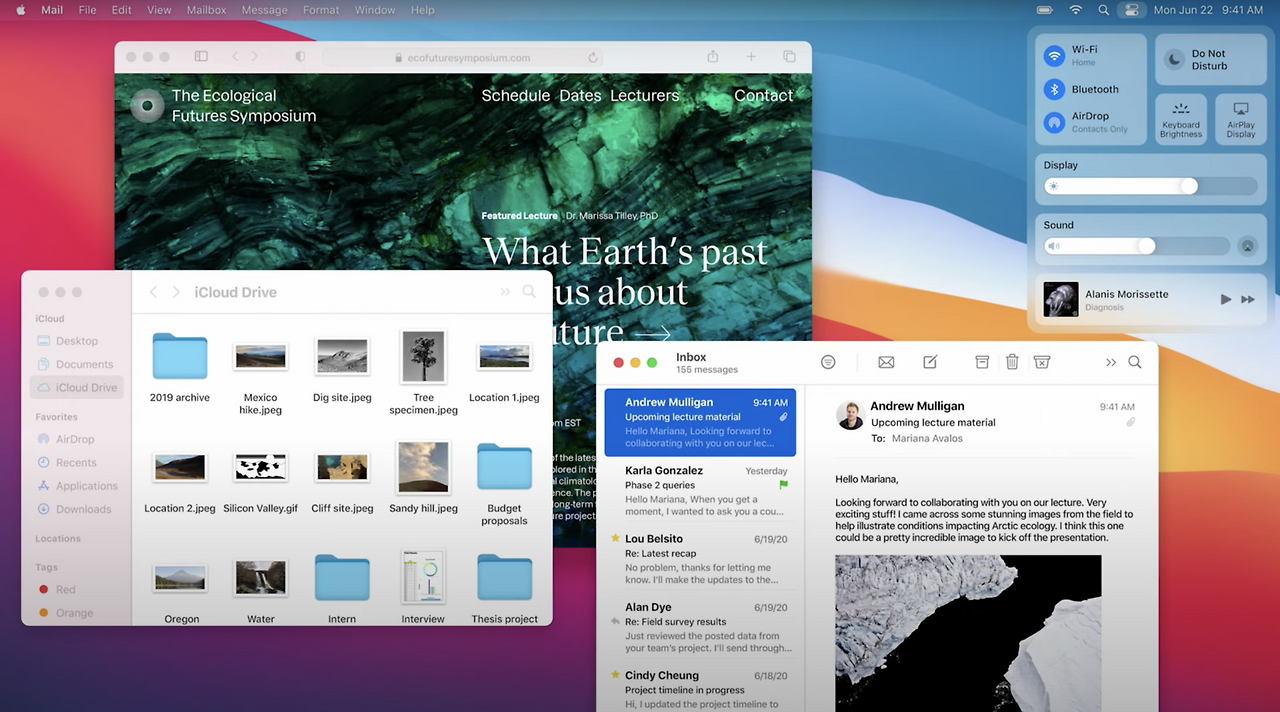Go forward in the Finder window
Image resolution: width=1280 pixels, height=712 pixels.
pyautogui.click(x=176, y=292)
